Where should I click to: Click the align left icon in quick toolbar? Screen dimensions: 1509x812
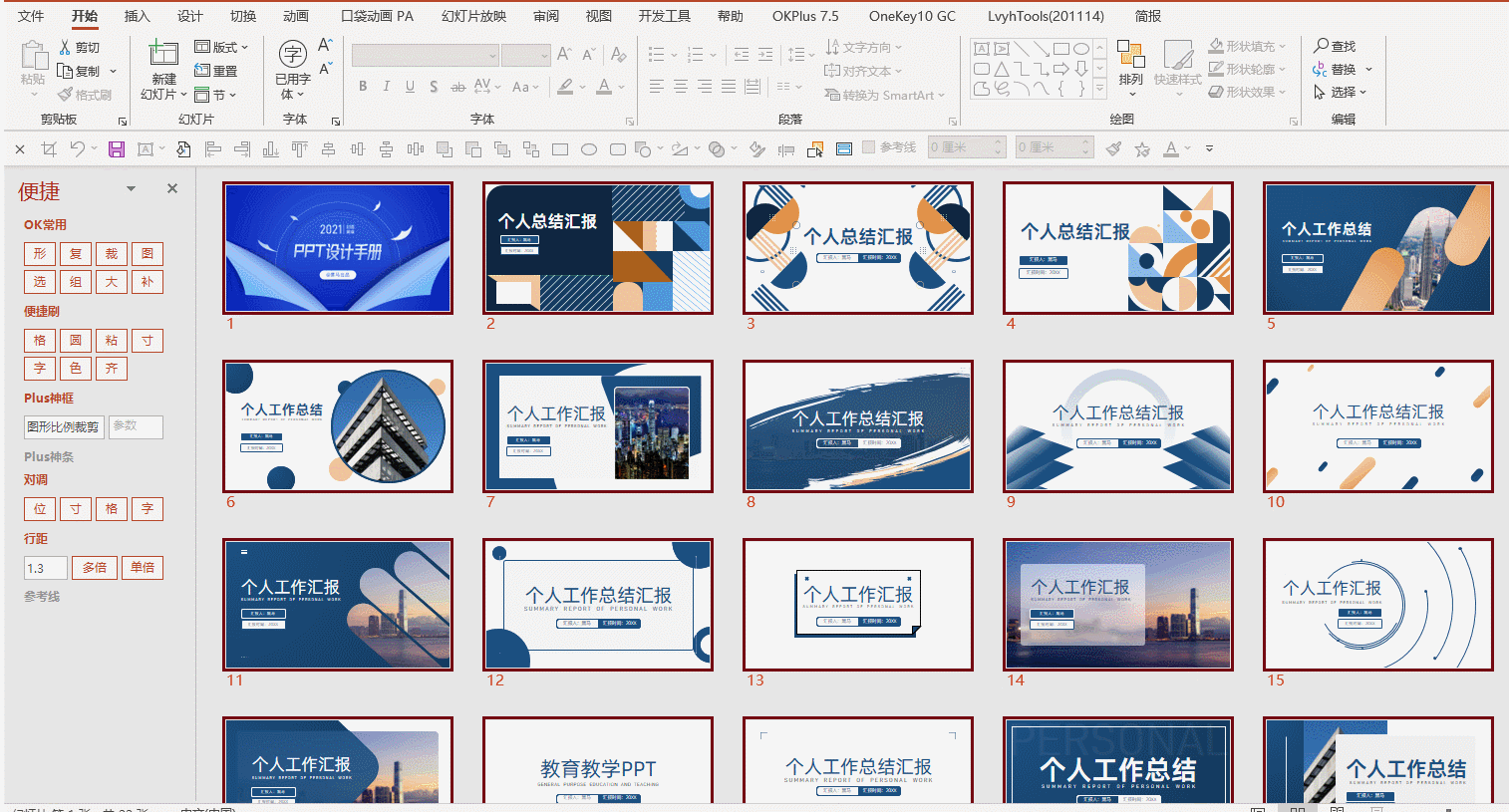pos(212,149)
